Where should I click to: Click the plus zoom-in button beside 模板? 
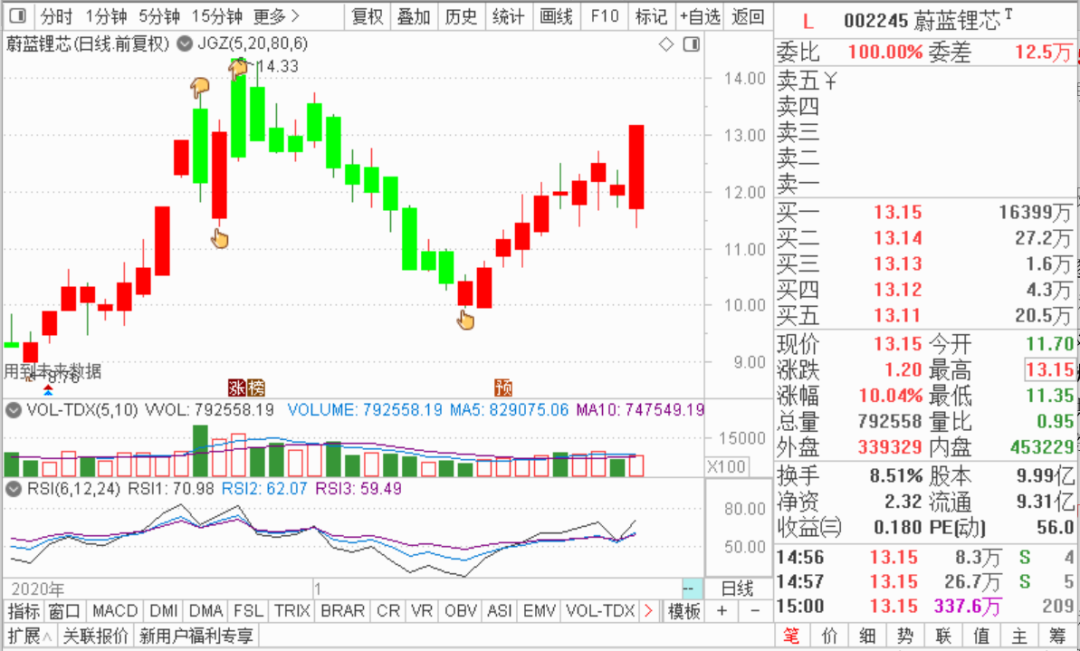click(722, 611)
